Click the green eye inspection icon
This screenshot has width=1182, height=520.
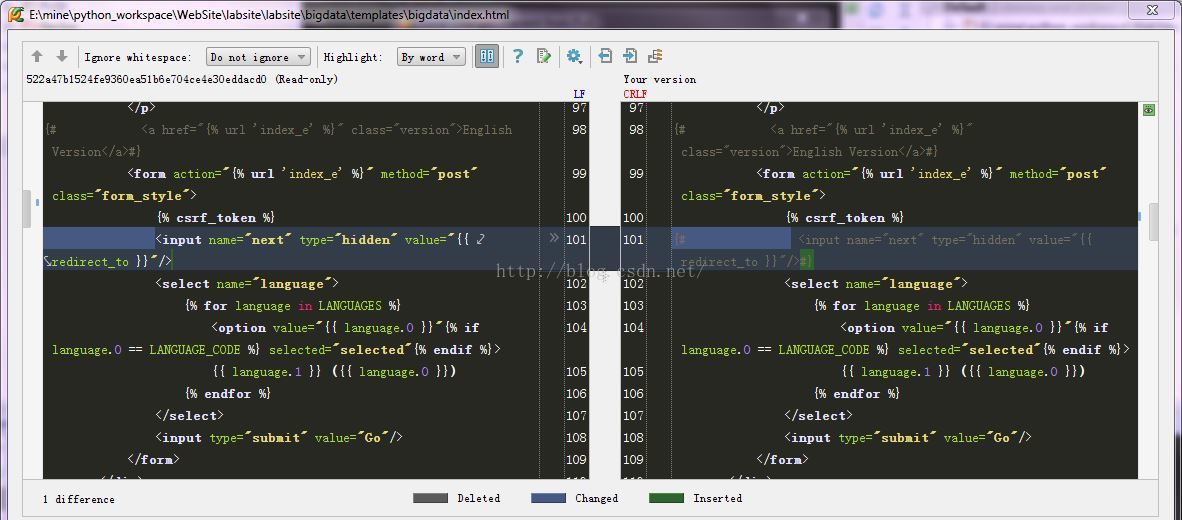[x=1148, y=110]
